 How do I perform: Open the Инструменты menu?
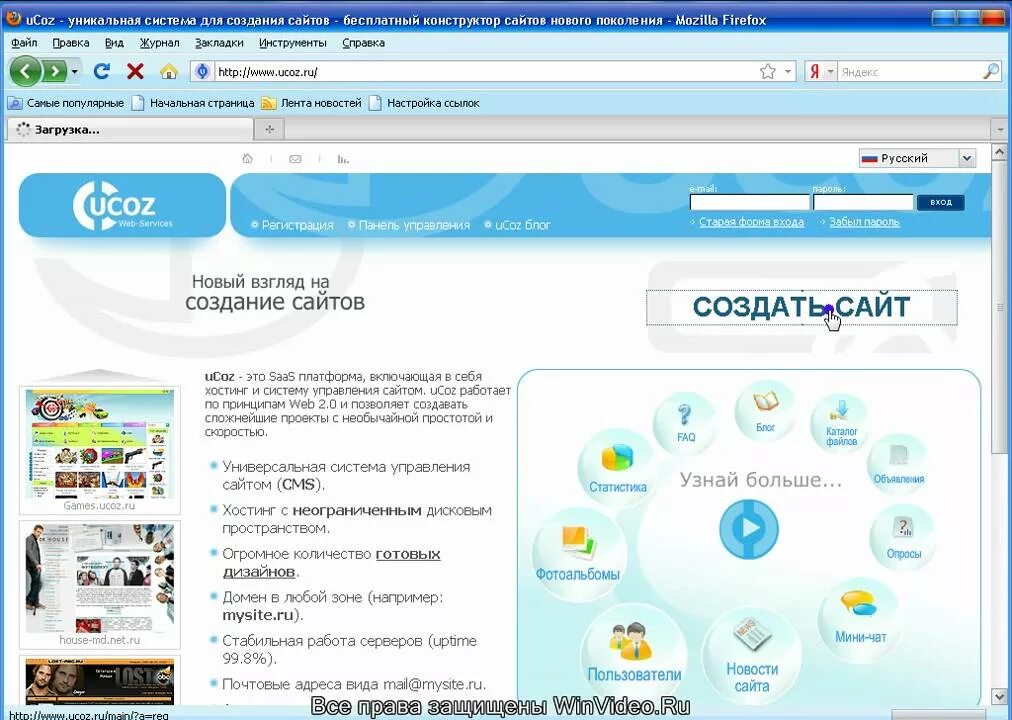293,43
